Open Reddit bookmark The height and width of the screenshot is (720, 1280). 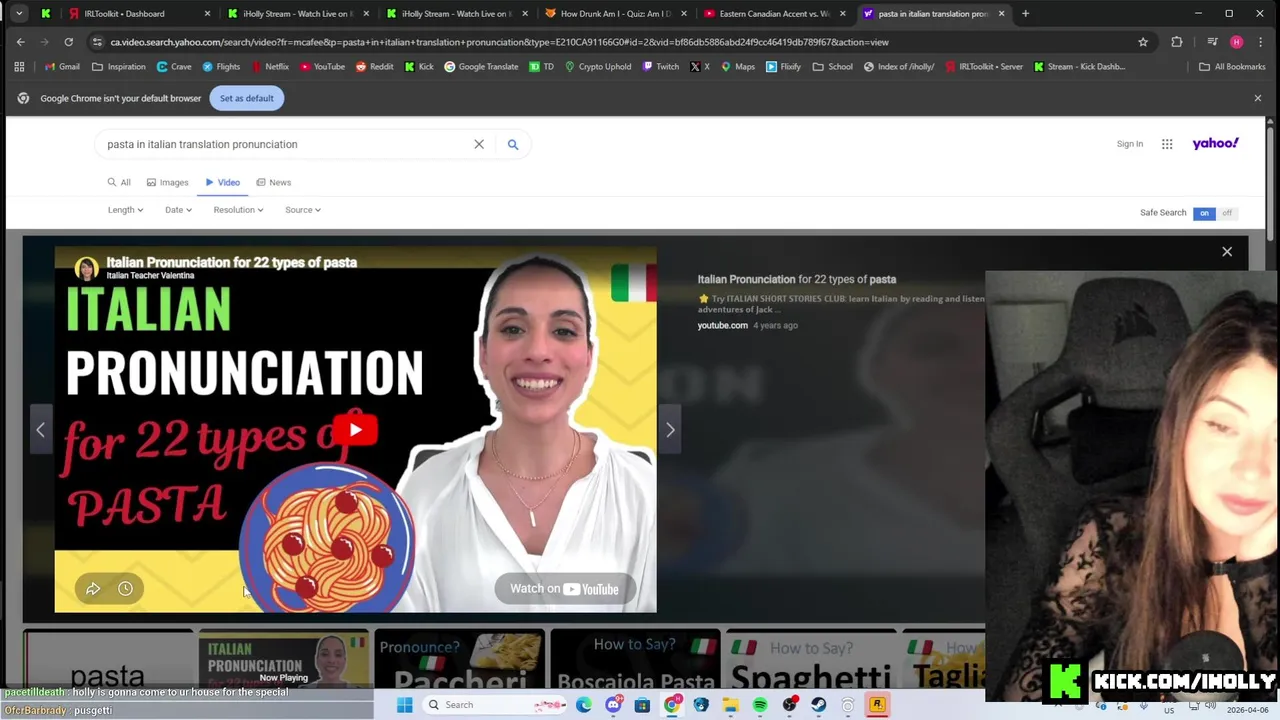(374, 67)
